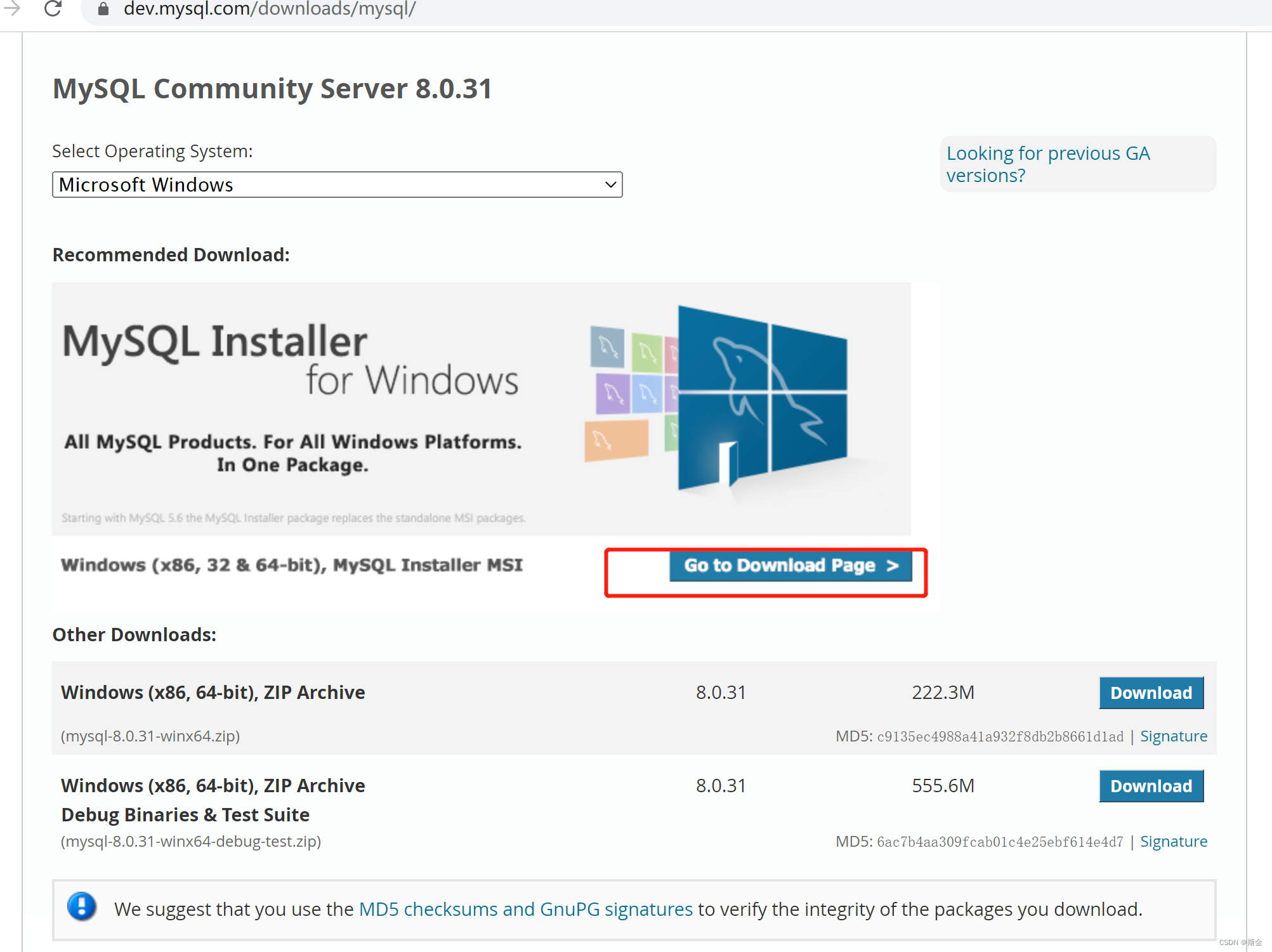This screenshot has width=1272, height=952.
Task: Click Signature link for the debug-test package
Action: (x=1173, y=841)
